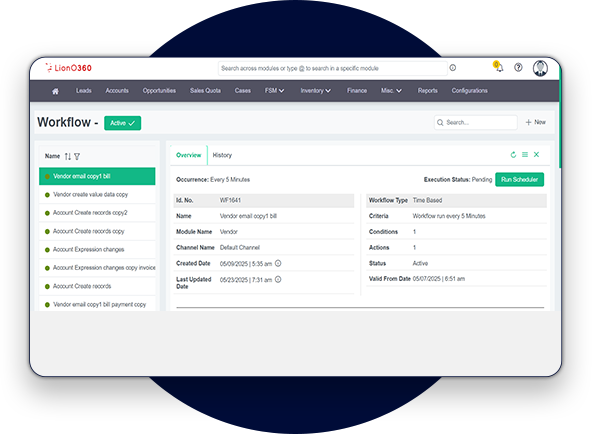Select Vendor email copy1 bill payment copy

click(x=97, y=305)
